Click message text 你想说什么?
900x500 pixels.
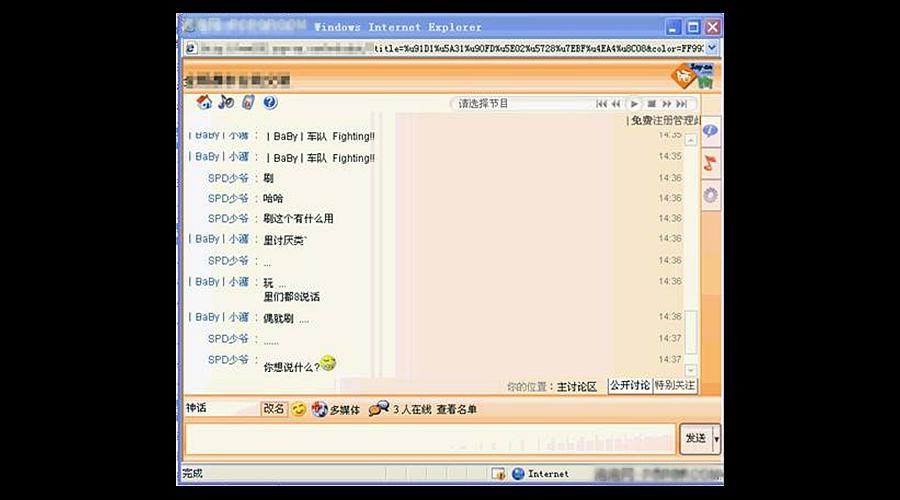click(292, 367)
